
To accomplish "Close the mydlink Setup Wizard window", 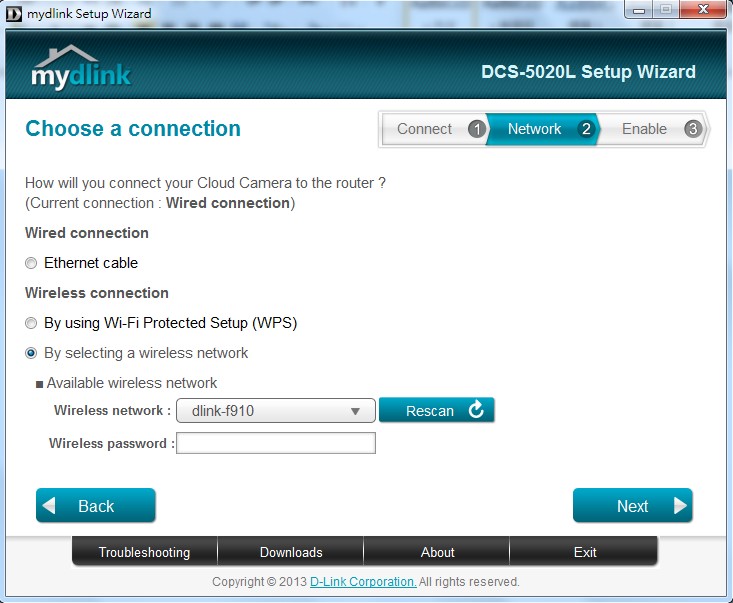I will click(703, 10).
